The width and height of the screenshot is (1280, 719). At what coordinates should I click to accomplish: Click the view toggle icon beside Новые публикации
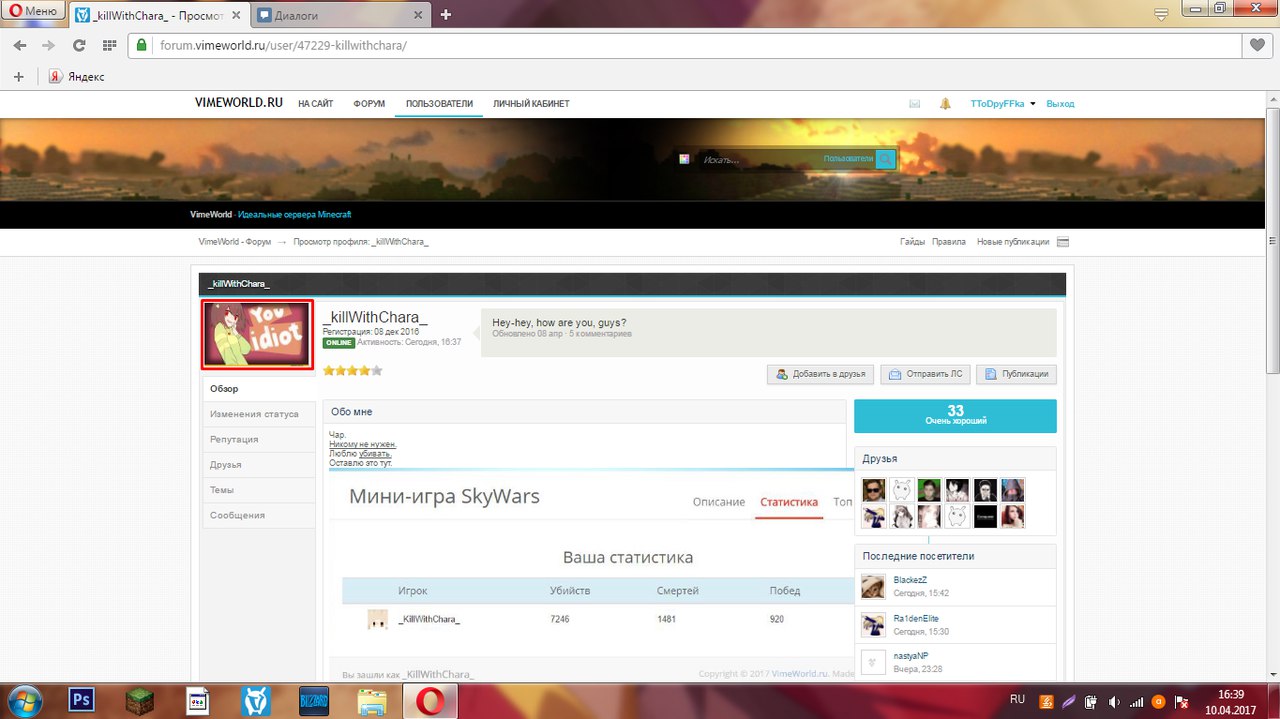click(1063, 242)
